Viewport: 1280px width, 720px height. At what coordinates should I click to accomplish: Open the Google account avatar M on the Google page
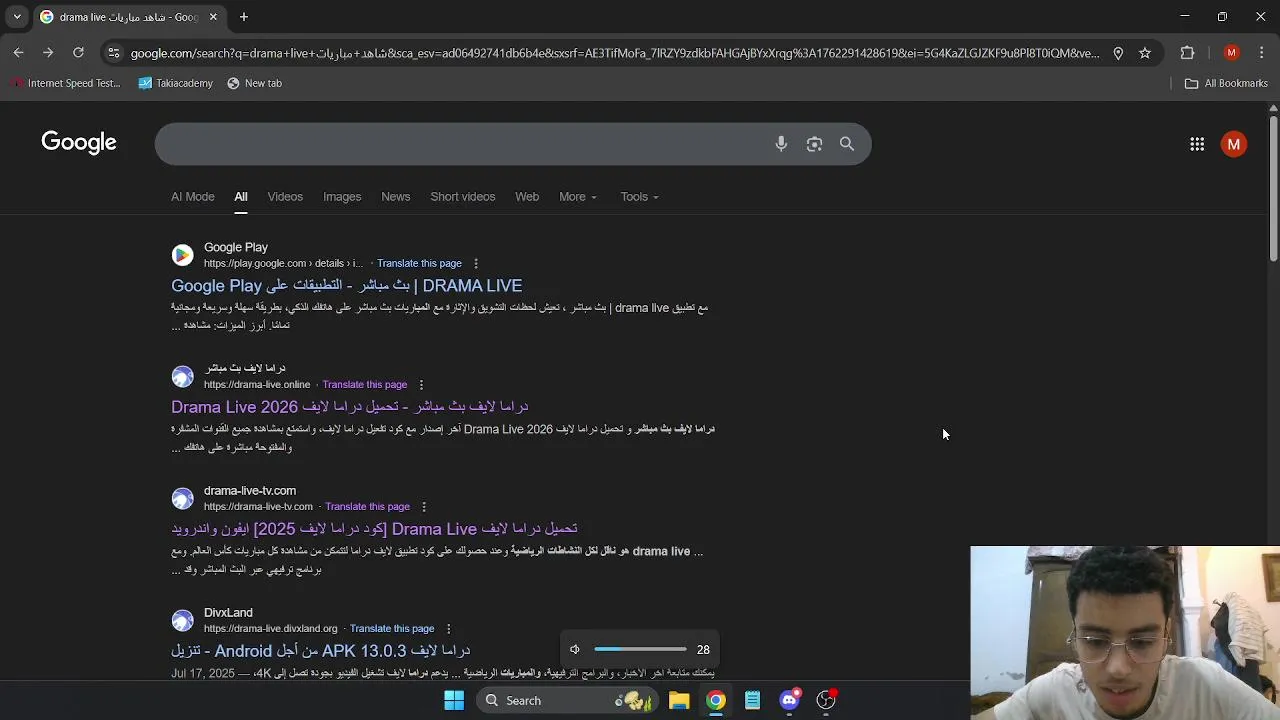point(1234,144)
